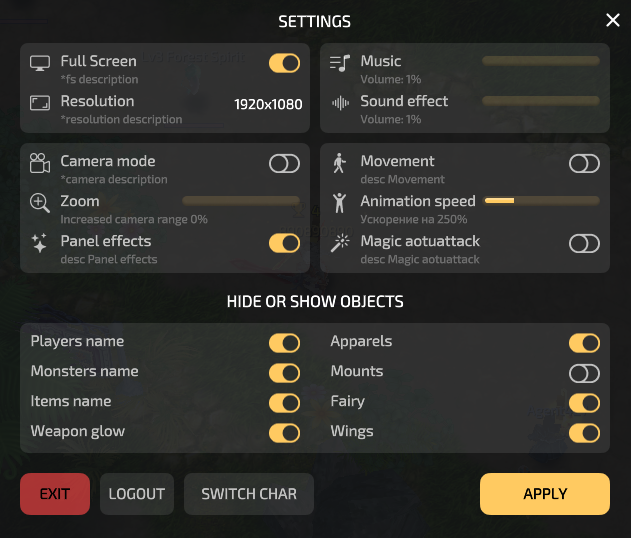Image resolution: width=631 pixels, height=538 pixels.
Task: Disable the Full Screen toggle
Action: tap(284, 63)
